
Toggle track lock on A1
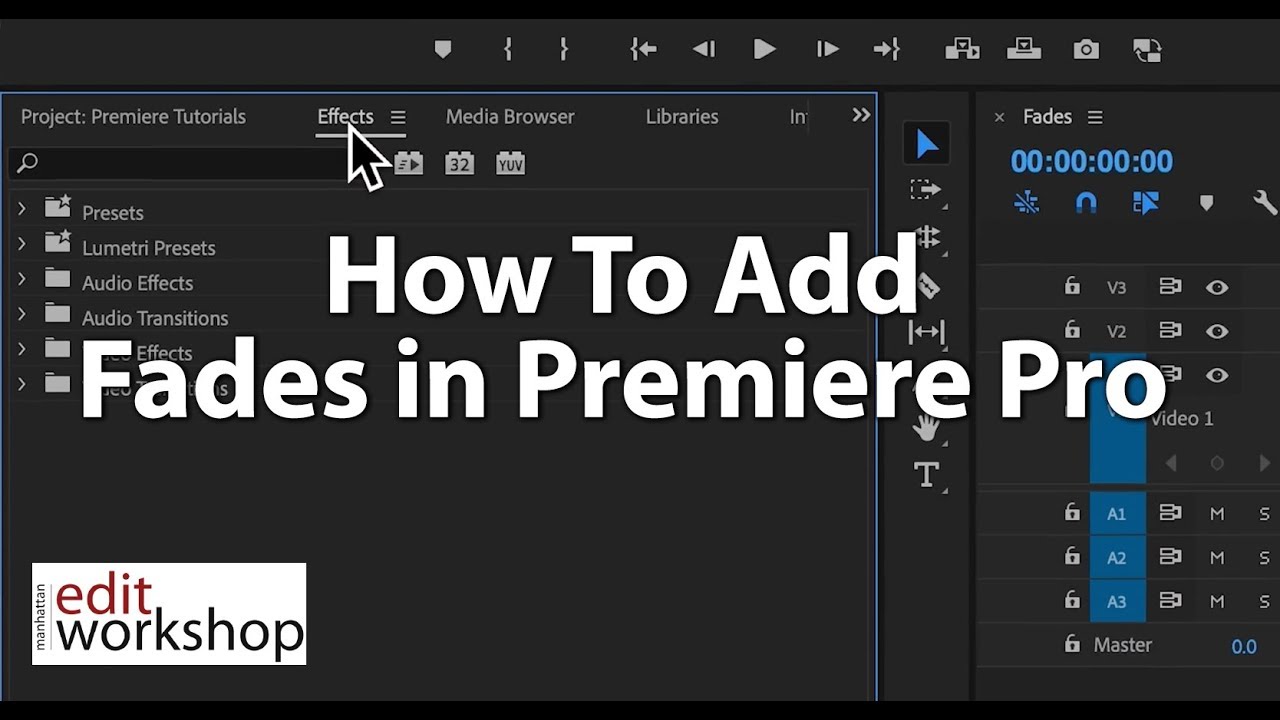click(1072, 512)
